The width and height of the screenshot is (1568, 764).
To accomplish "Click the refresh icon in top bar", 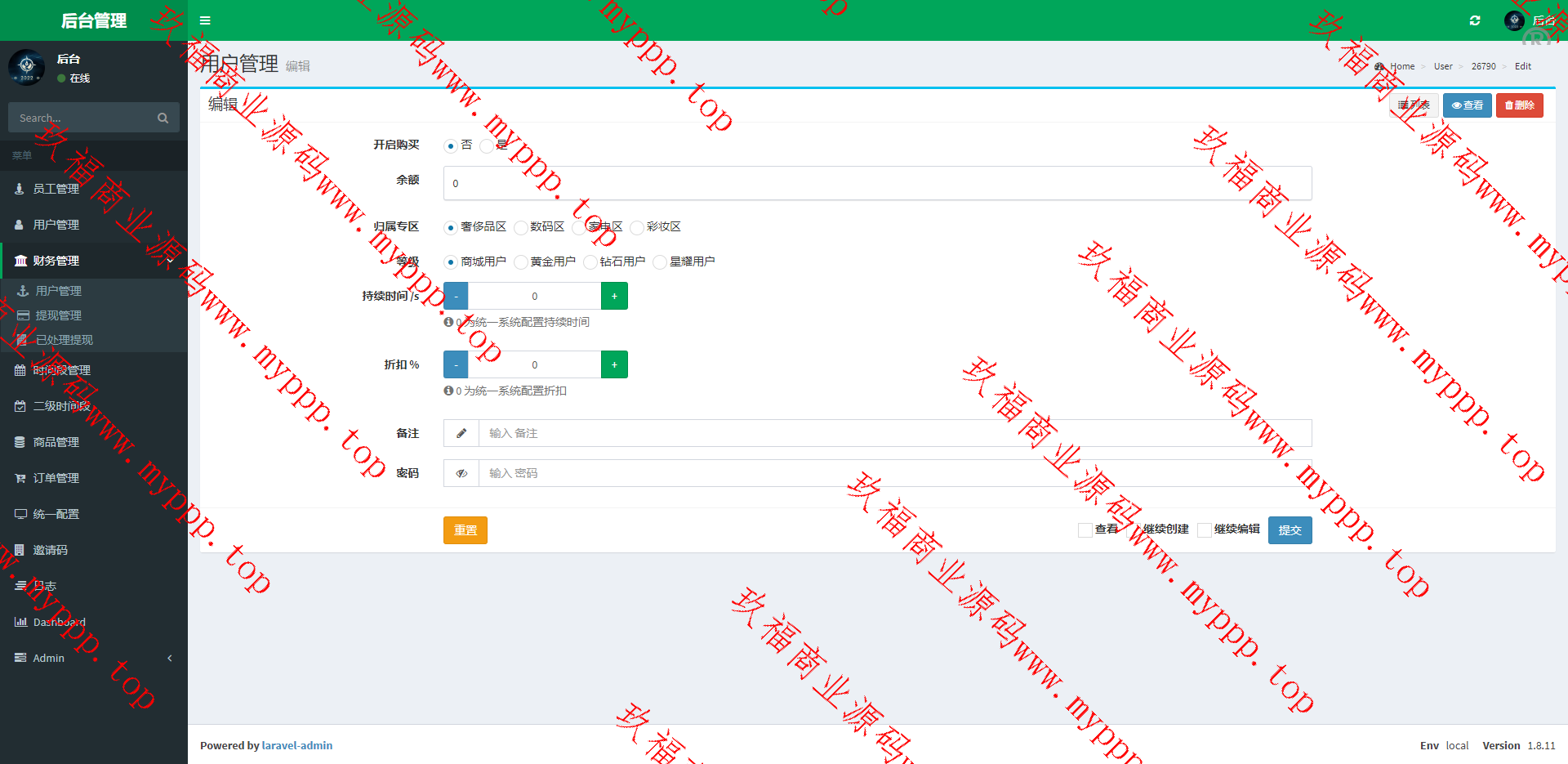I will click(x=1475, y=20).
